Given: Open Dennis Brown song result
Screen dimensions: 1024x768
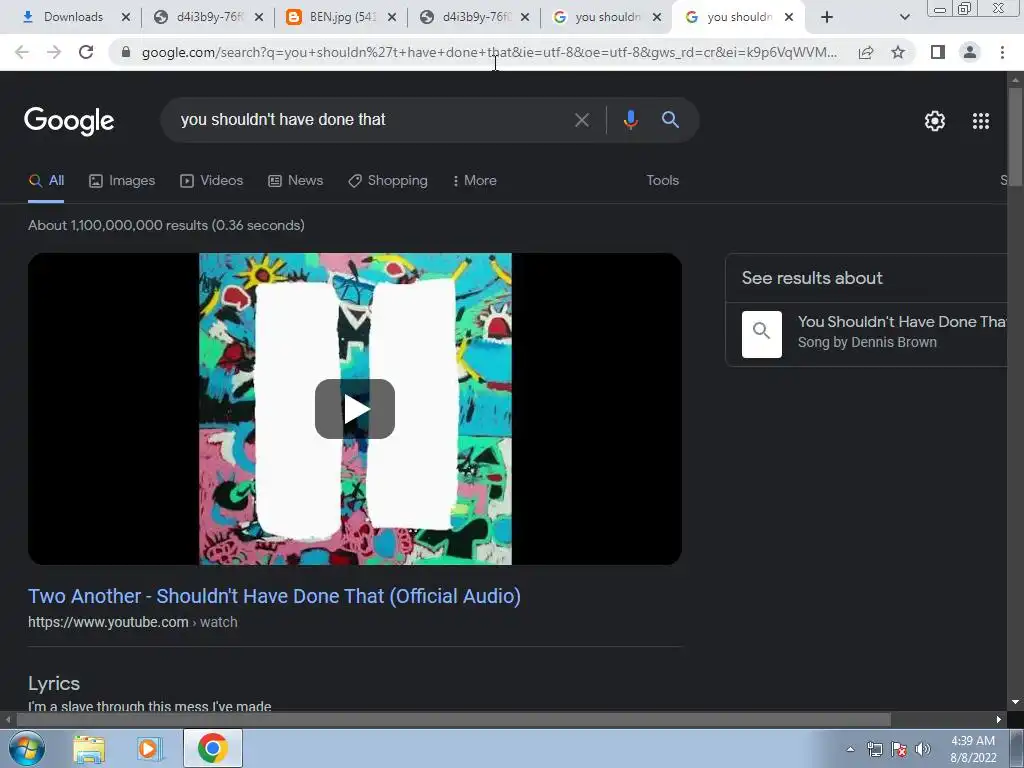Looking at the screenshot, I should coord(903,332).
